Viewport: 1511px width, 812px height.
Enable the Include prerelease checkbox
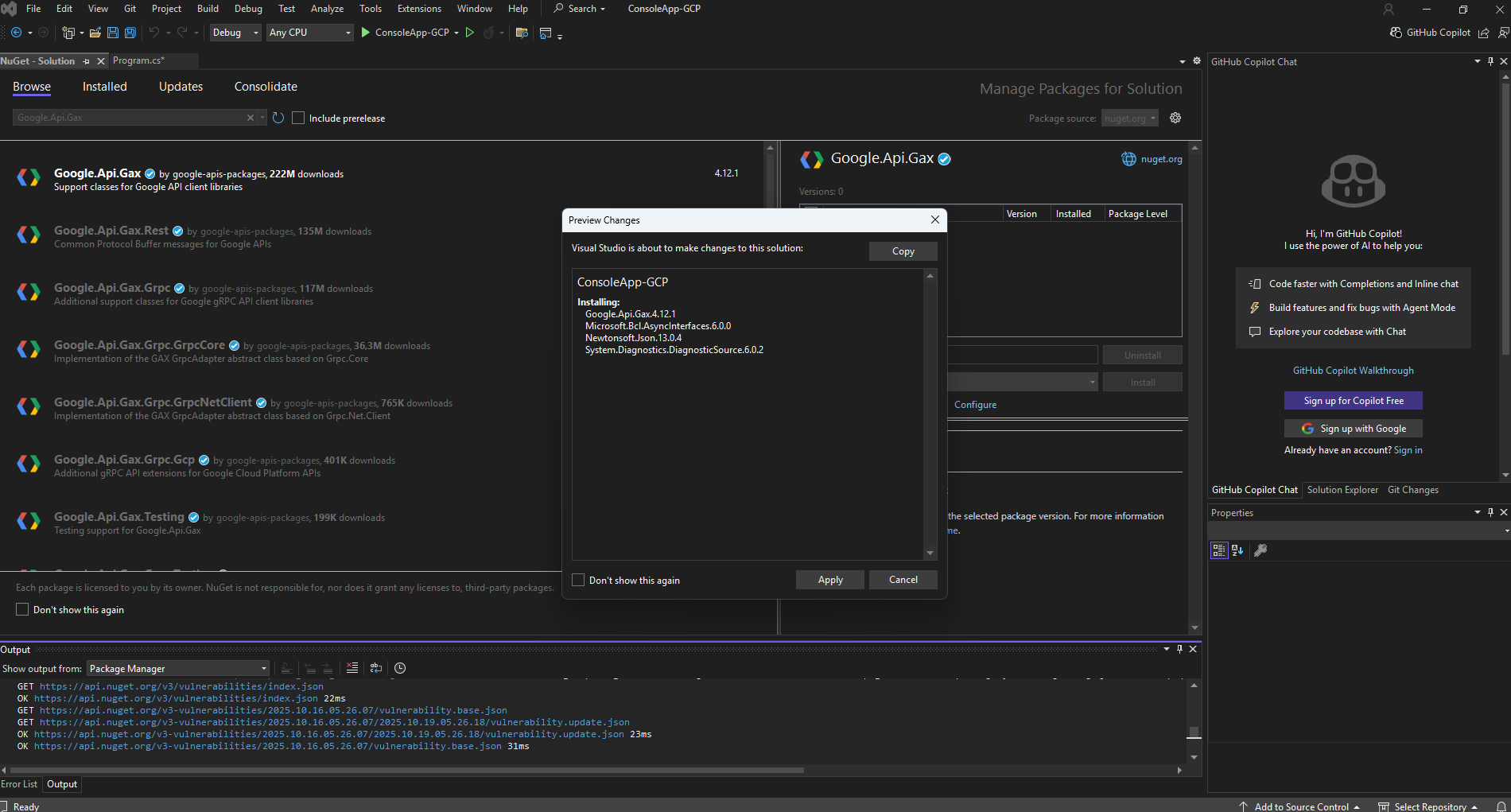coord(298,118)
